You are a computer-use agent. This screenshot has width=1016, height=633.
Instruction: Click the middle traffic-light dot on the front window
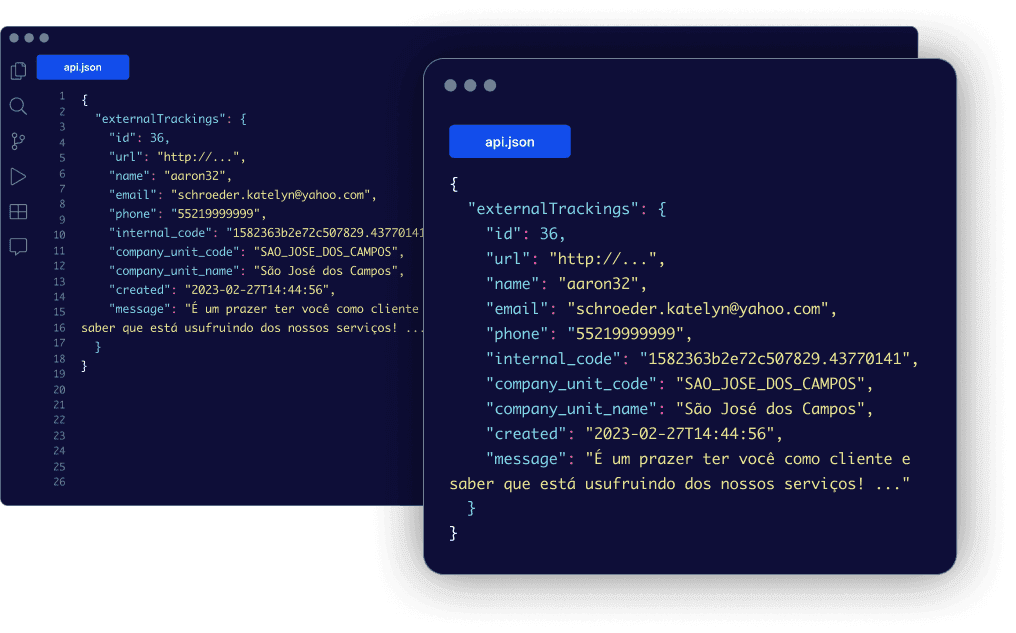tap(470, 86)
